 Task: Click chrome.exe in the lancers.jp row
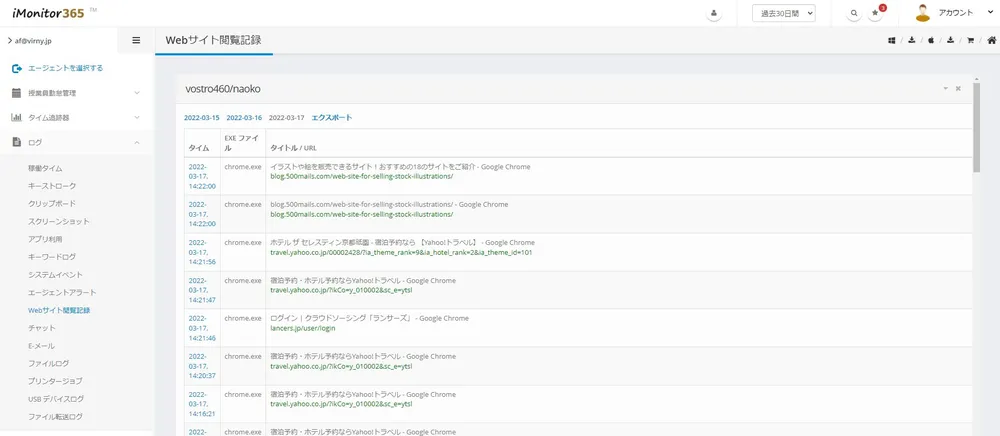[243, 319]
